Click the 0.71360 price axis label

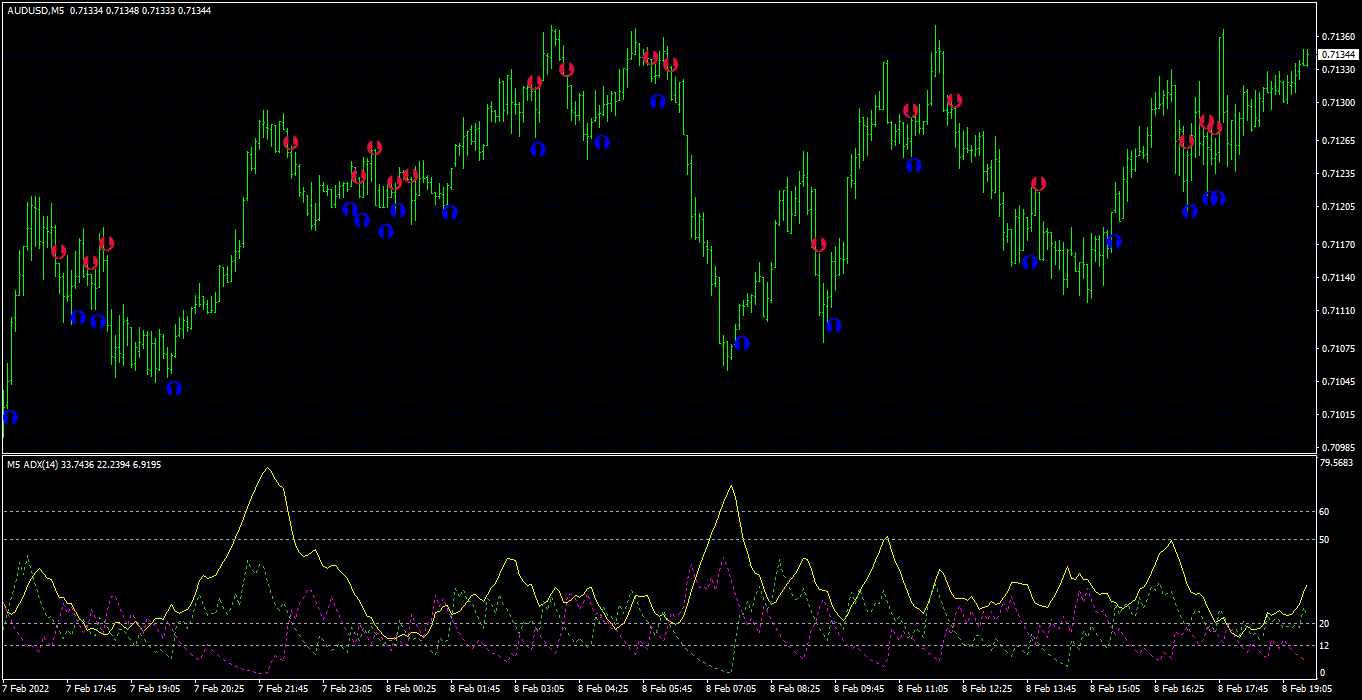(x=1338, y=37)
